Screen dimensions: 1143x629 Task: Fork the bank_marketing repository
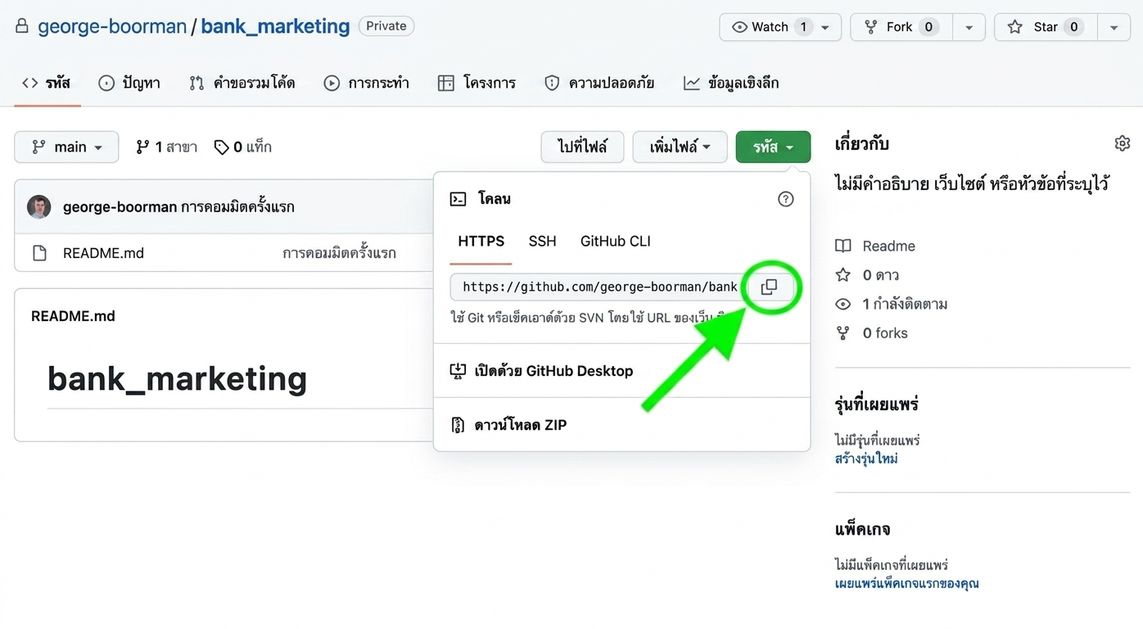pos(901,27)
